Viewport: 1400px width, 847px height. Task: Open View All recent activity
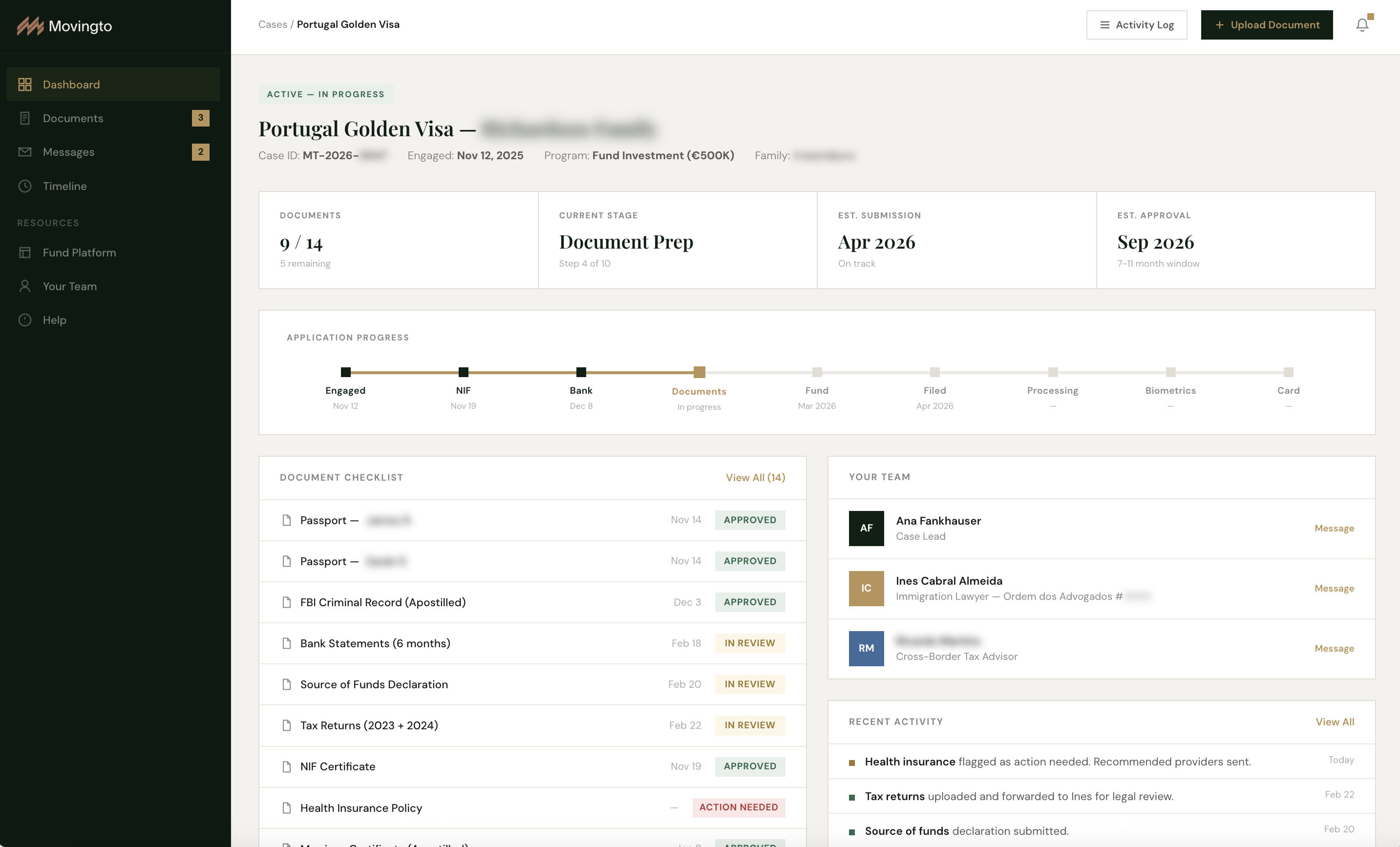click(x=1334, y=722)
